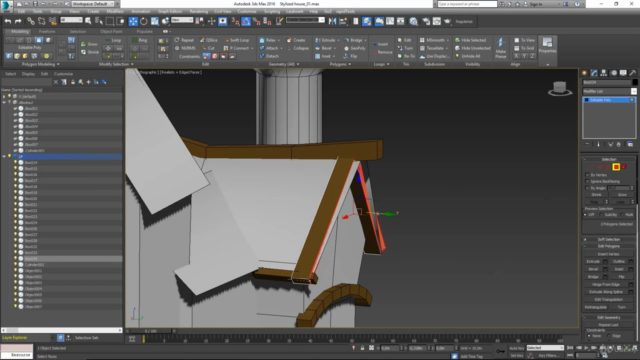This screenshot has width=640, height=360.
Task: Click the ViewCube in viewport
Action: point(560,88)
